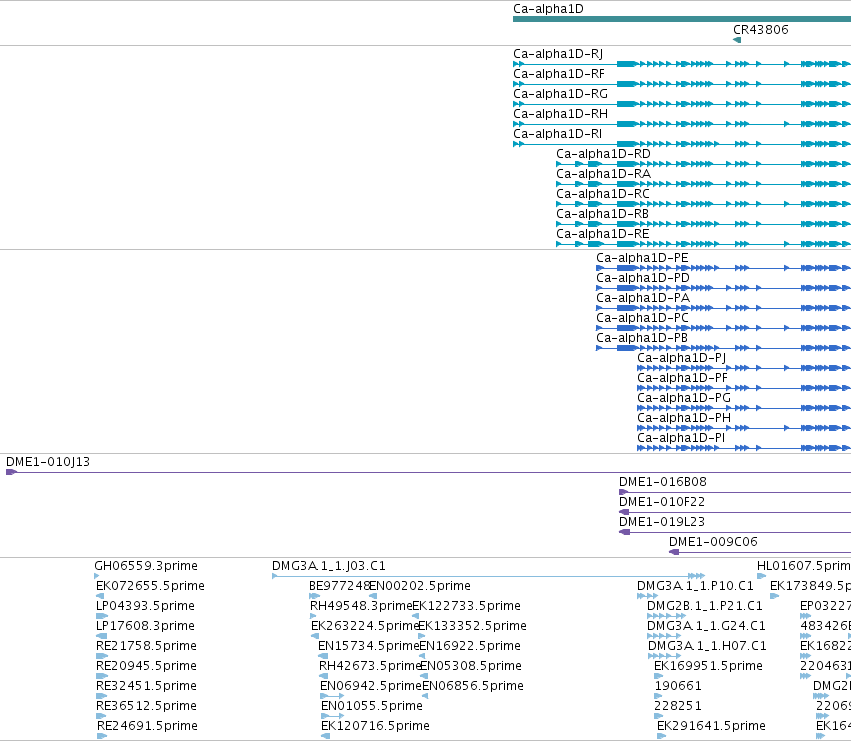Select transcript Ca-alpha1D-RI label

tap(557, 134)
